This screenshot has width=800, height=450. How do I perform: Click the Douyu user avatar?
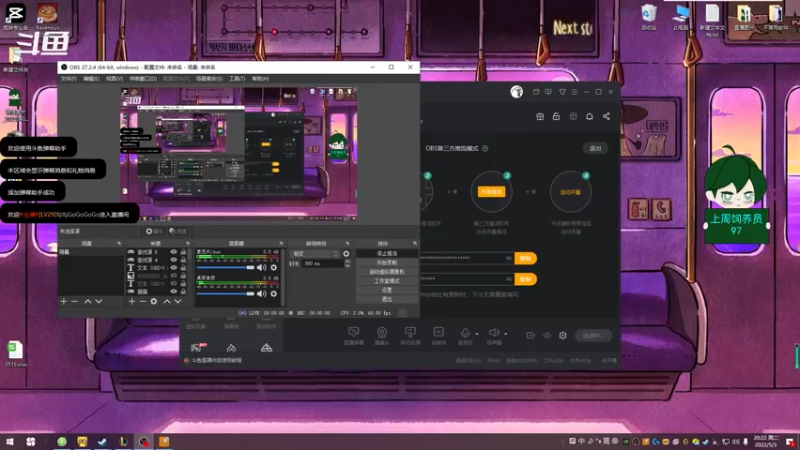tap(516, 91)
